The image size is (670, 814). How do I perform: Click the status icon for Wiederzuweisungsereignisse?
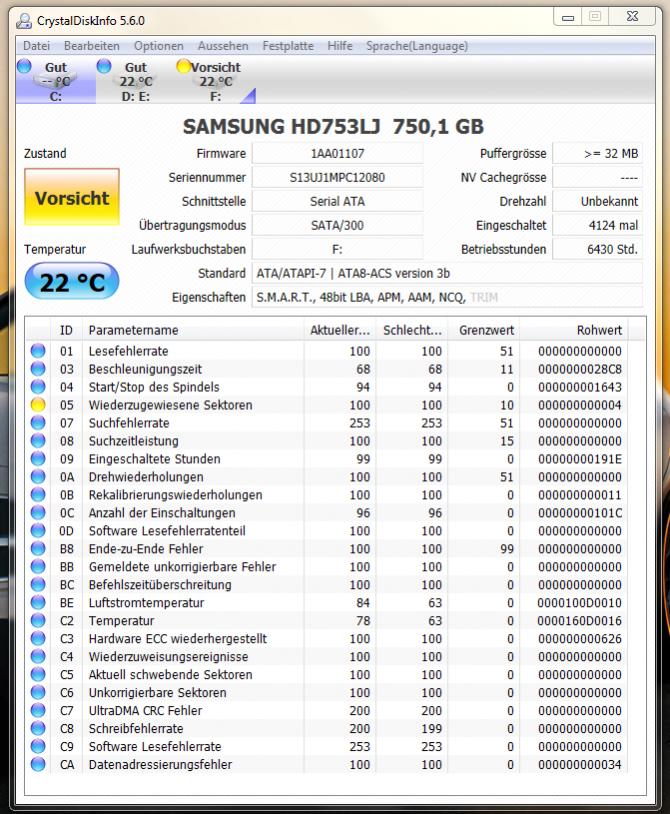tap(38, 657)
